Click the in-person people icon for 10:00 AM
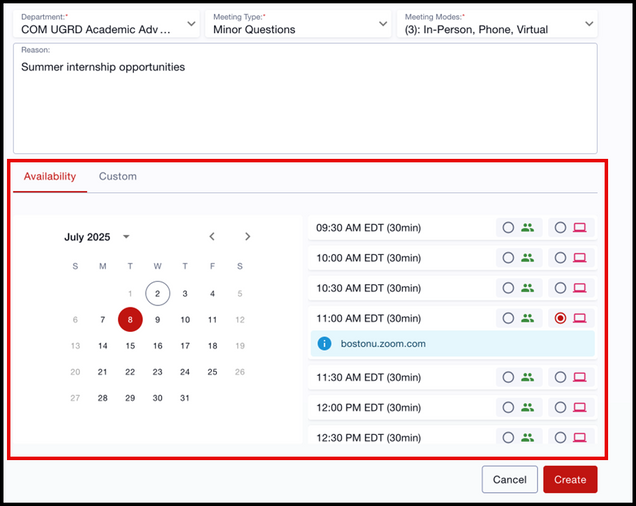 tap(527, 258)
